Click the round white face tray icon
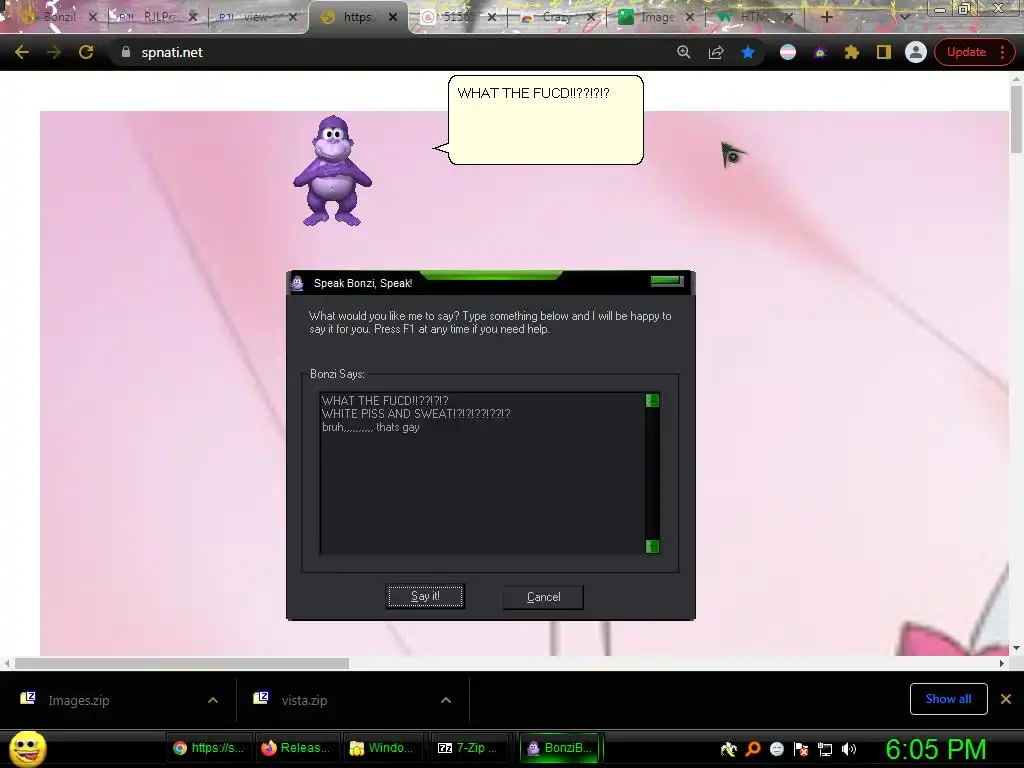The image size is (1024, 768). pos(776,749)
